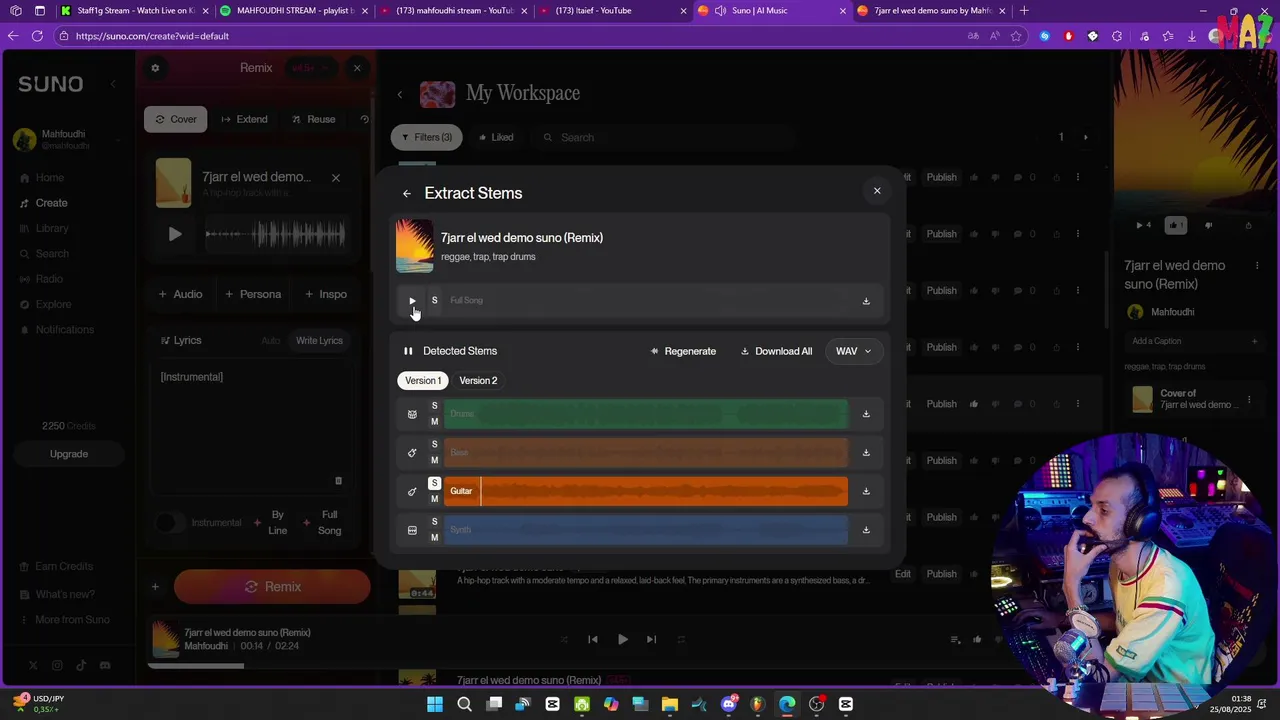
Task: Expand Add a Caption plus
Action: (1254, 341)
